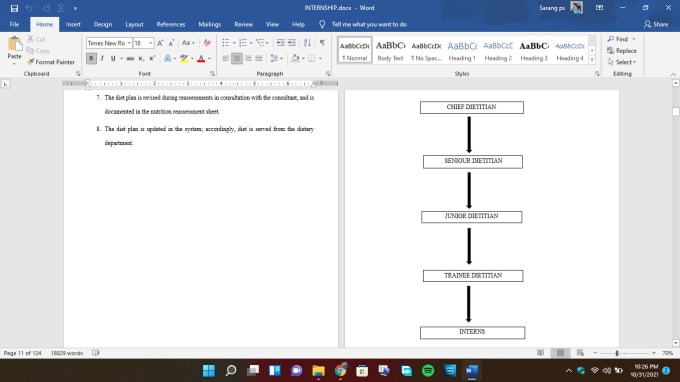Increase paragraph indent
The width and height of the screenshot is (680, 382).
[x=292, y=42]
